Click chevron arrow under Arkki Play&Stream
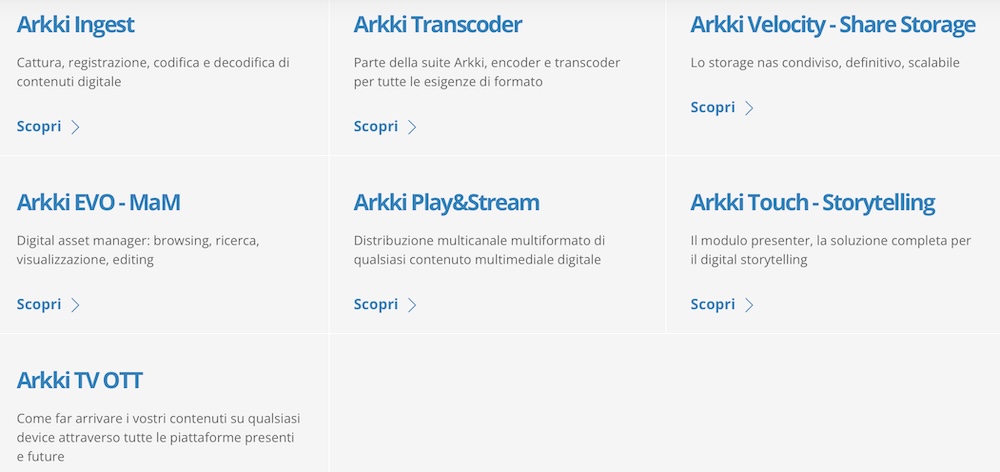Viewport: 1000px width, 472px height. click(x=412, y=305)
